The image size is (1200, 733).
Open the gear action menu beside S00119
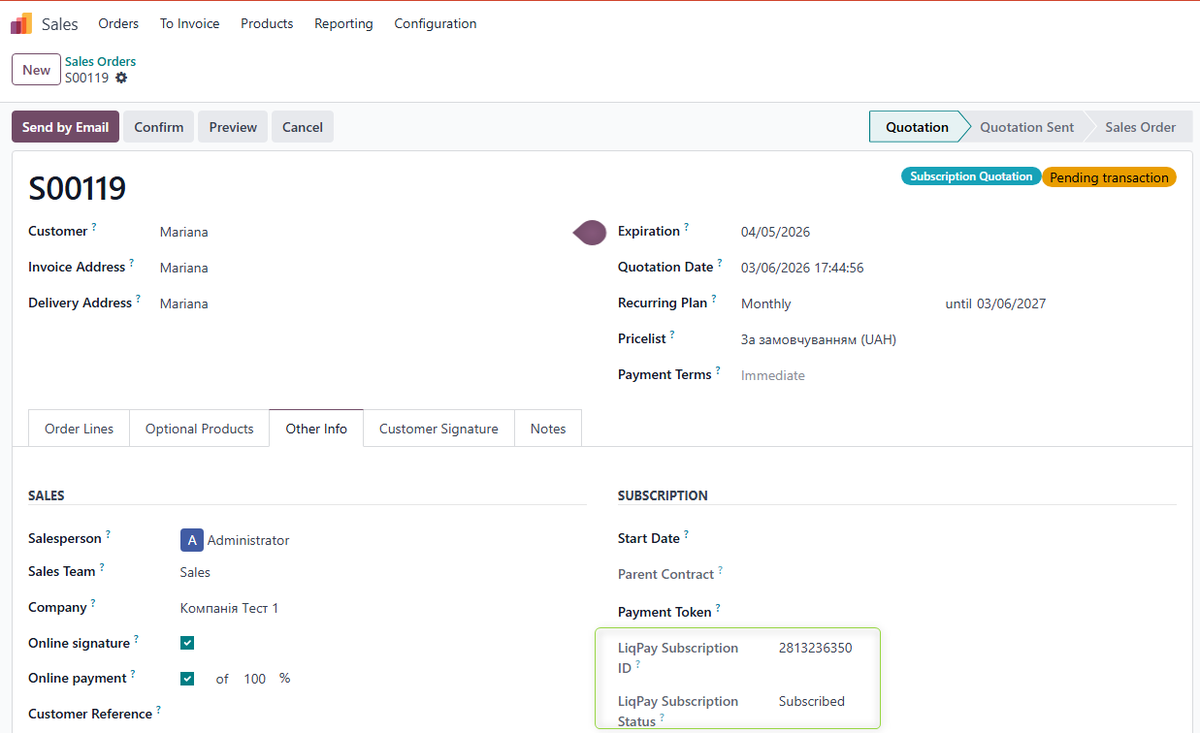click(121, 77)
